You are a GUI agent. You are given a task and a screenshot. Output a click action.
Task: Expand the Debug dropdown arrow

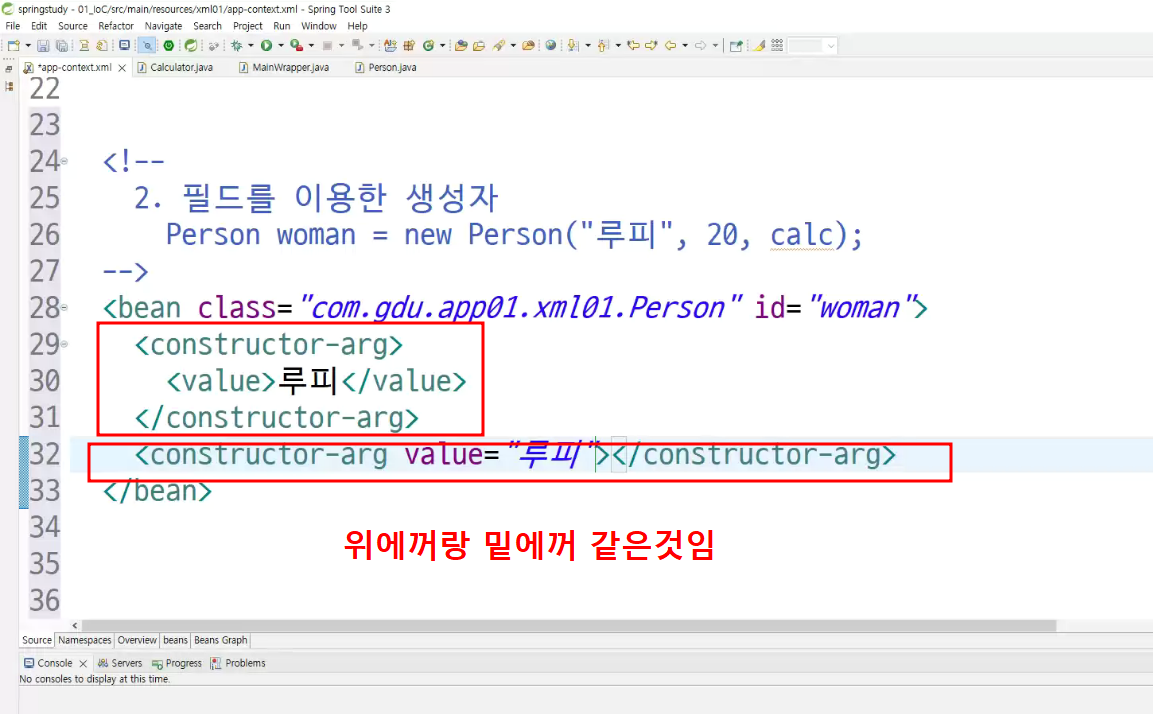point(251,46)
